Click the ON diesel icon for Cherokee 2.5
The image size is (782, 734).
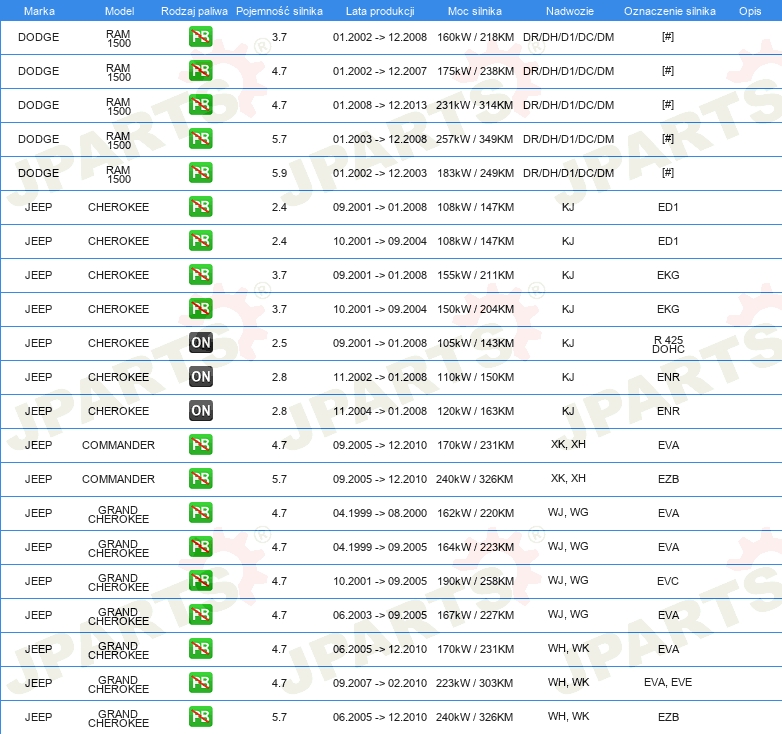click(x=200, y=343)
